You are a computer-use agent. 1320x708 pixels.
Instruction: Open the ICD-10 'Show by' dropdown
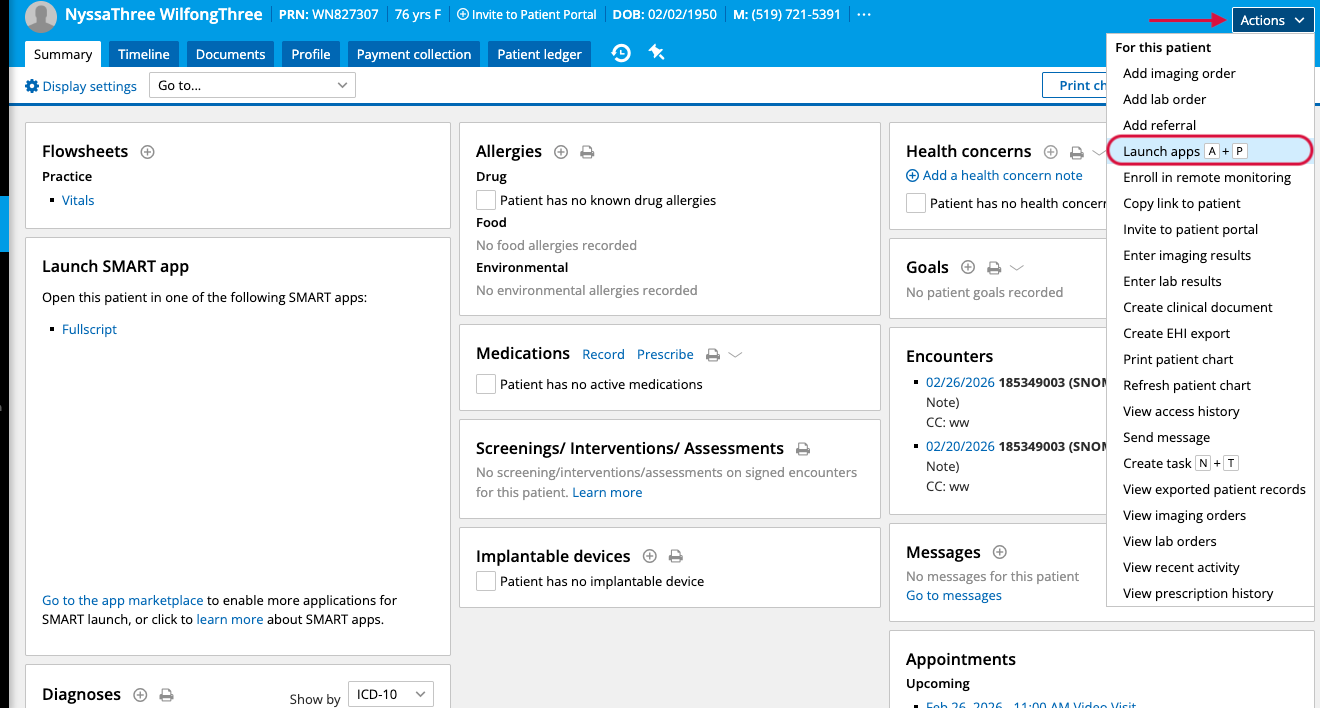click(x=390, y=694)
